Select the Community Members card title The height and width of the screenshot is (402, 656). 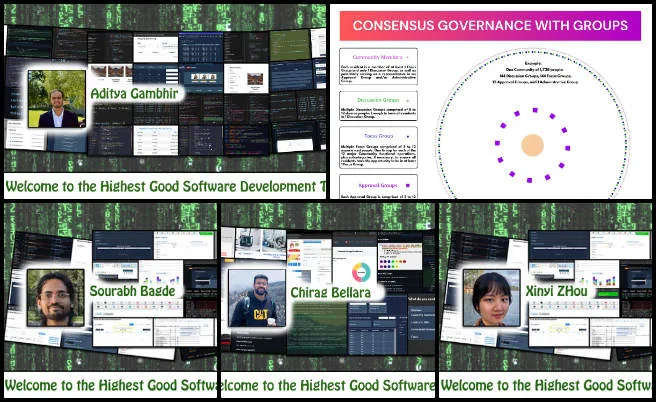click(377, 57)
